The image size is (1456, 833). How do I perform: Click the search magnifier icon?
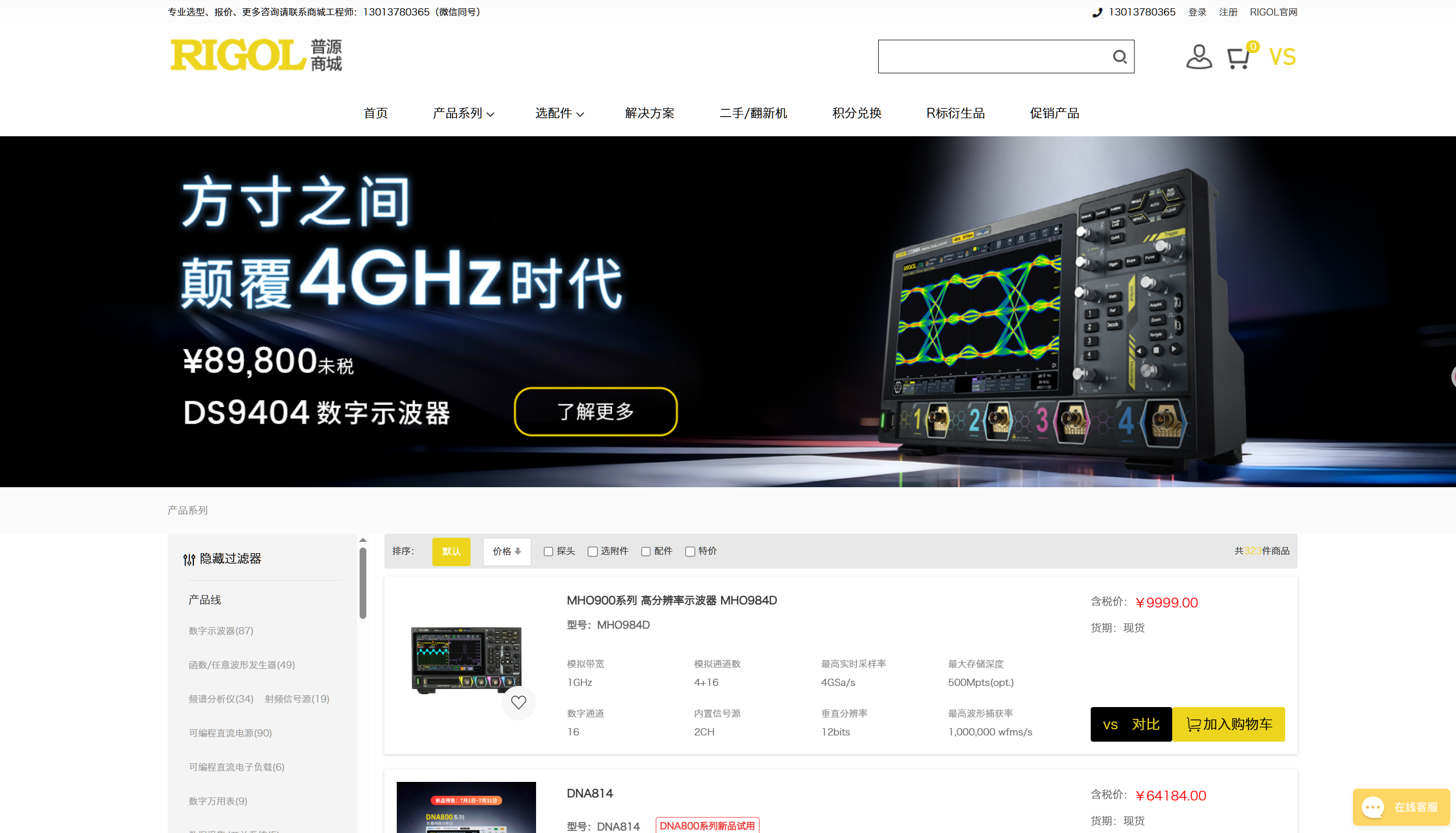click(1119, 57)
